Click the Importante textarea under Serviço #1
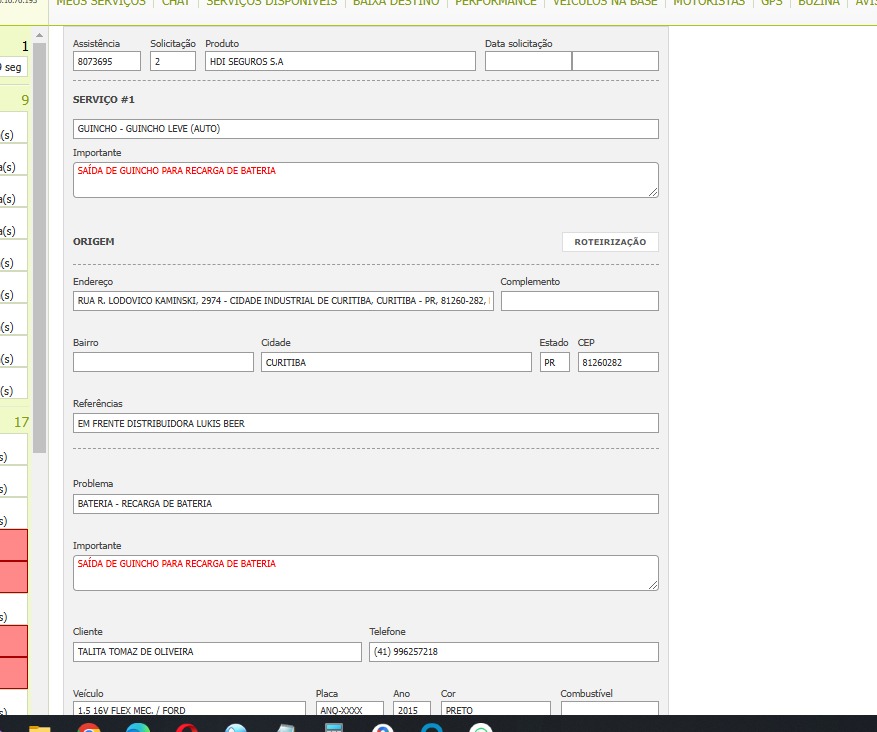877x732 pixels. tap(366, 180)
